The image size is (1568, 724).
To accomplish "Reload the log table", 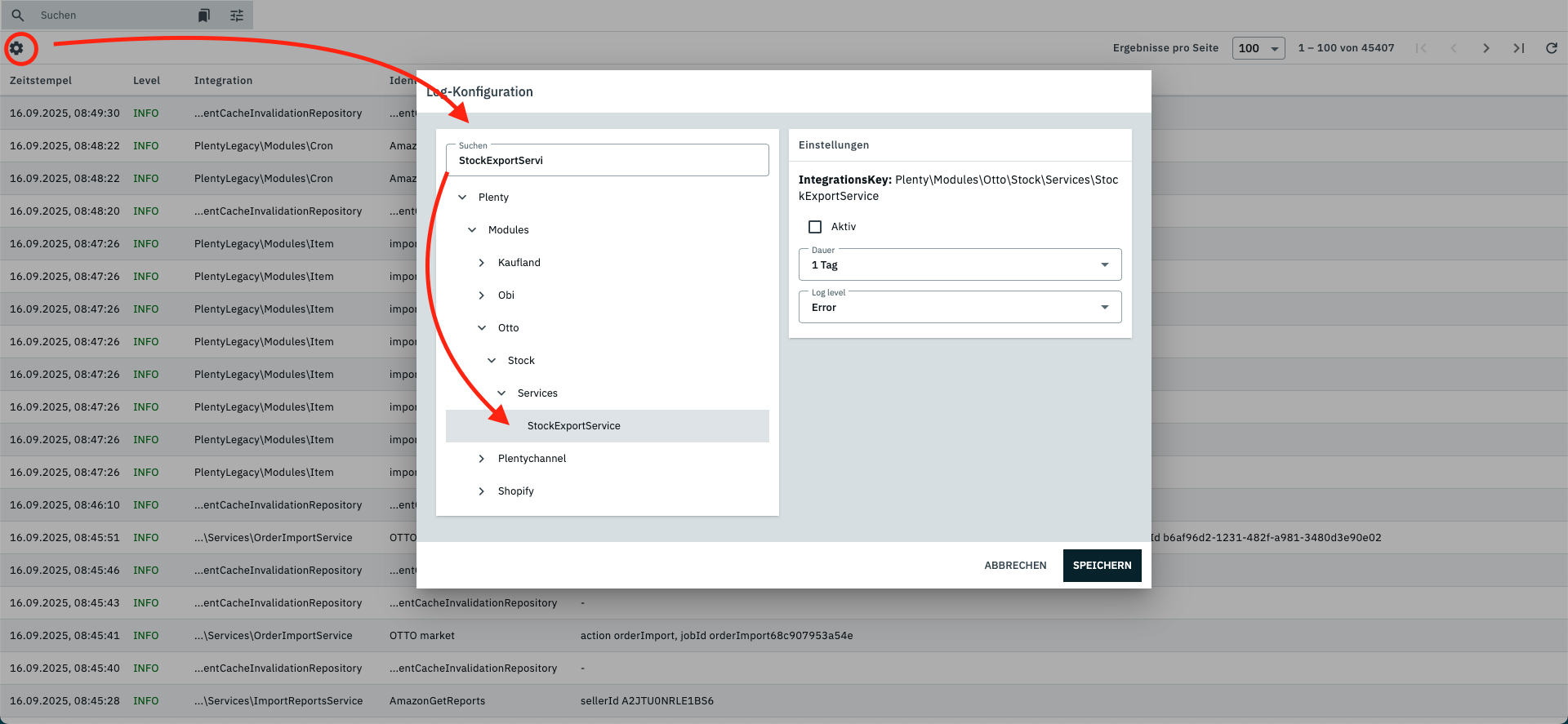I will pos(1551,48).
